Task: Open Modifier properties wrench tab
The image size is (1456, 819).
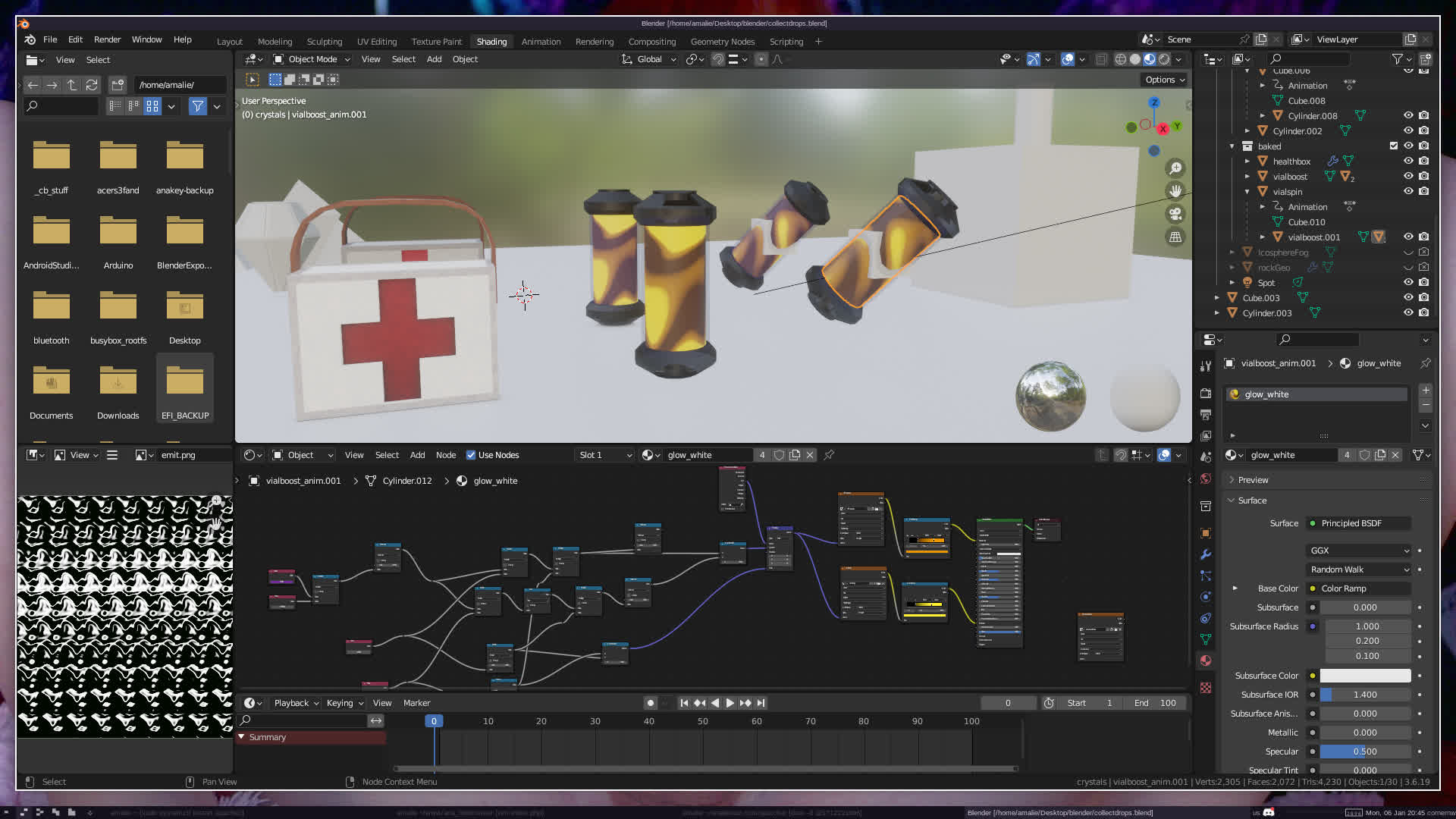Action: click(1206, 554)
